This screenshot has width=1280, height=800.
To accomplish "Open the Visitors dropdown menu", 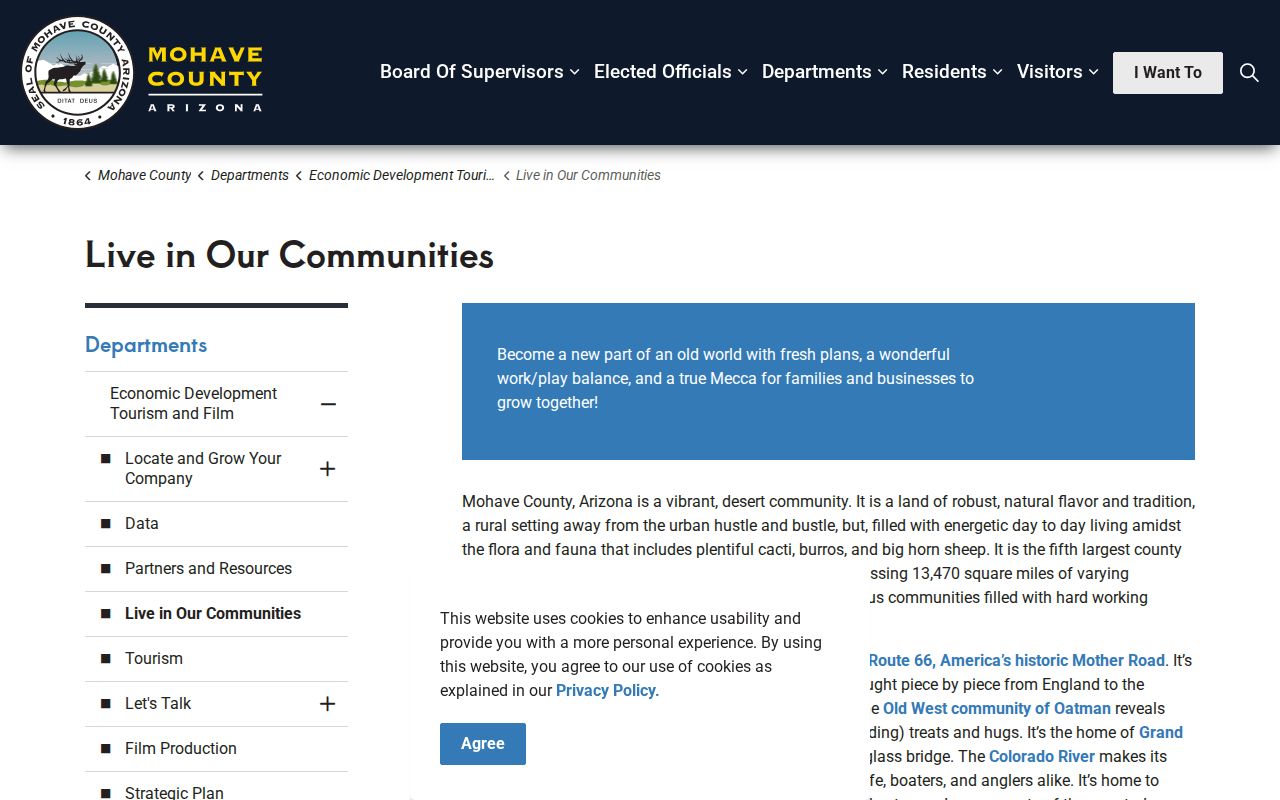I will coord(1058,72).
